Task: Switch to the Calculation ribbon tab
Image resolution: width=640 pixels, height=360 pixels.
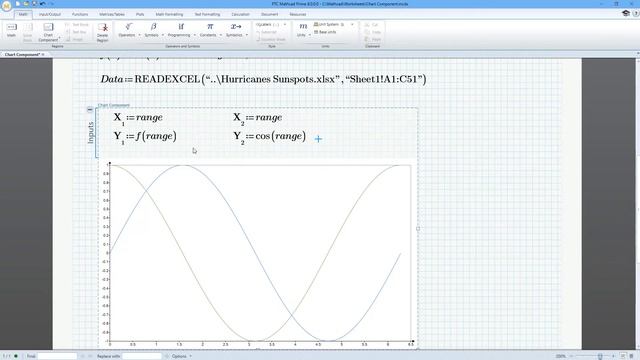Action: pos(240,14)
